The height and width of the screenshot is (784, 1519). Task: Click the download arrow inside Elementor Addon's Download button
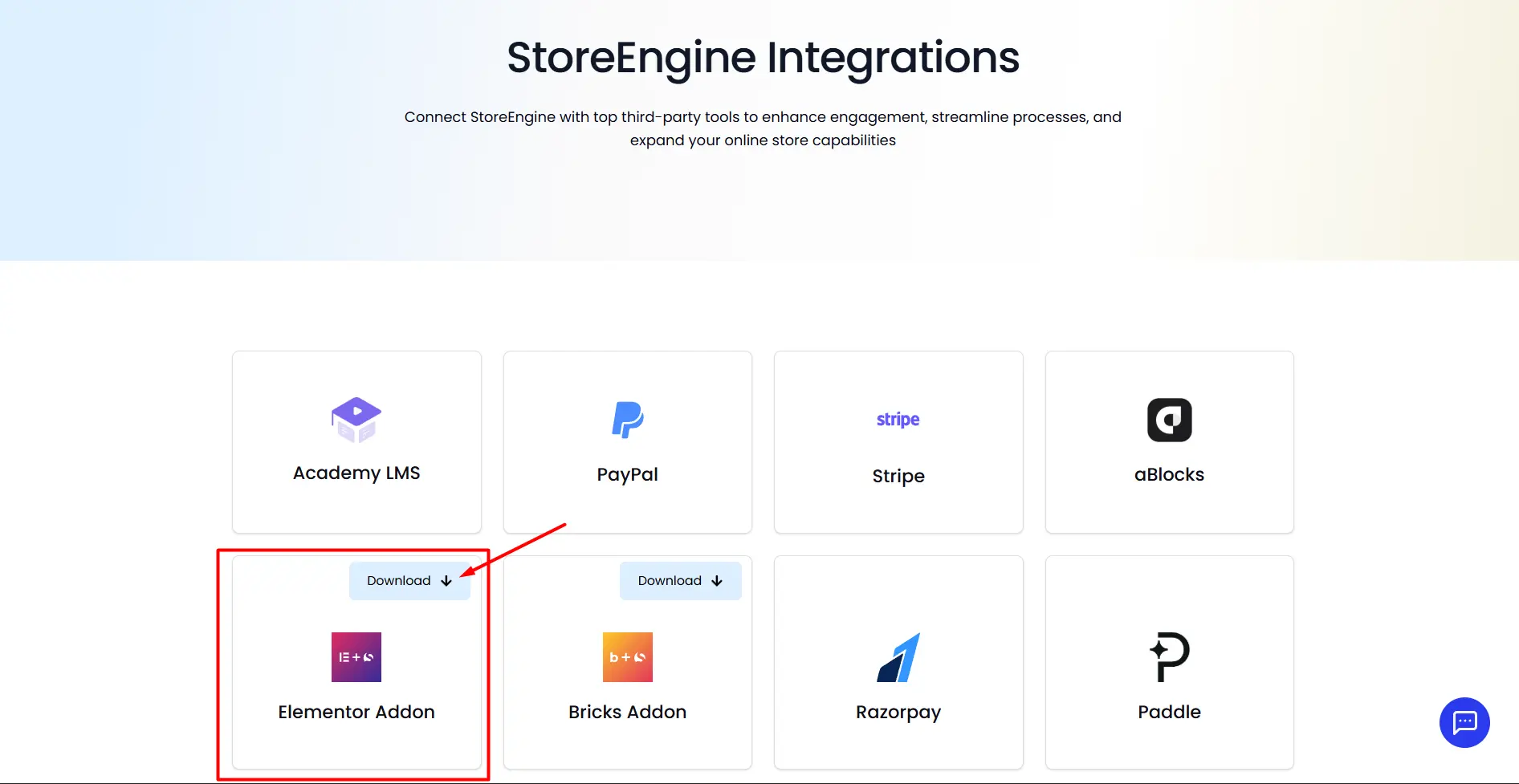click(446, 580)
